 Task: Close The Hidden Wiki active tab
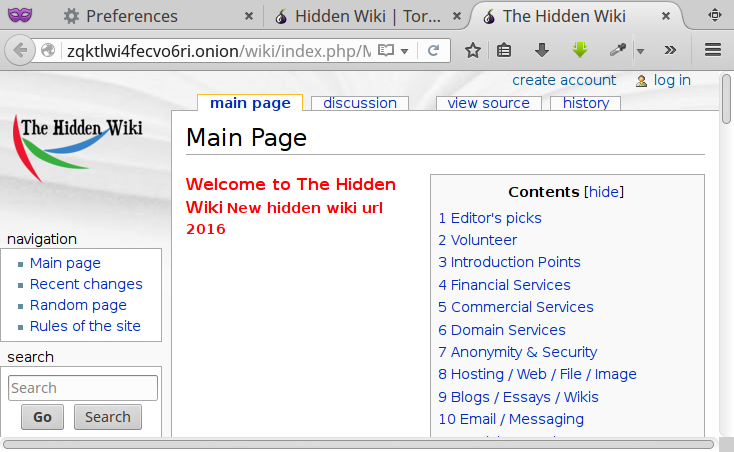tap(666, 16)
